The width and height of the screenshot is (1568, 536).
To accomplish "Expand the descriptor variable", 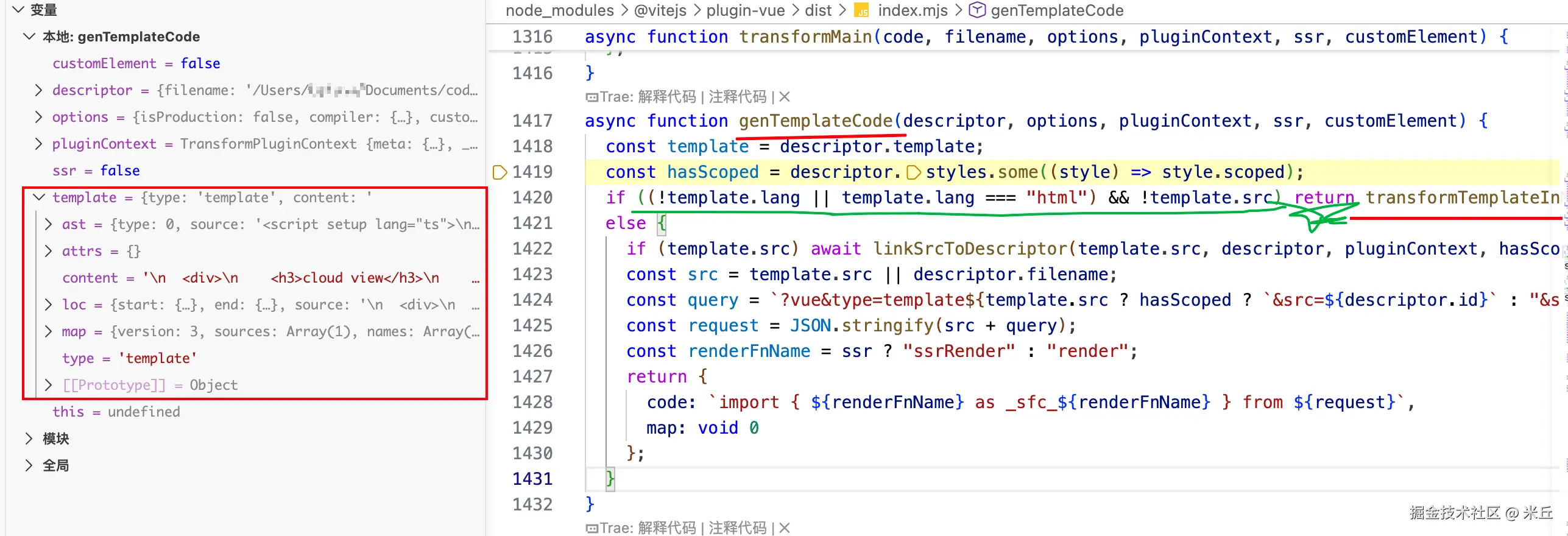I will tap(38, 90).
